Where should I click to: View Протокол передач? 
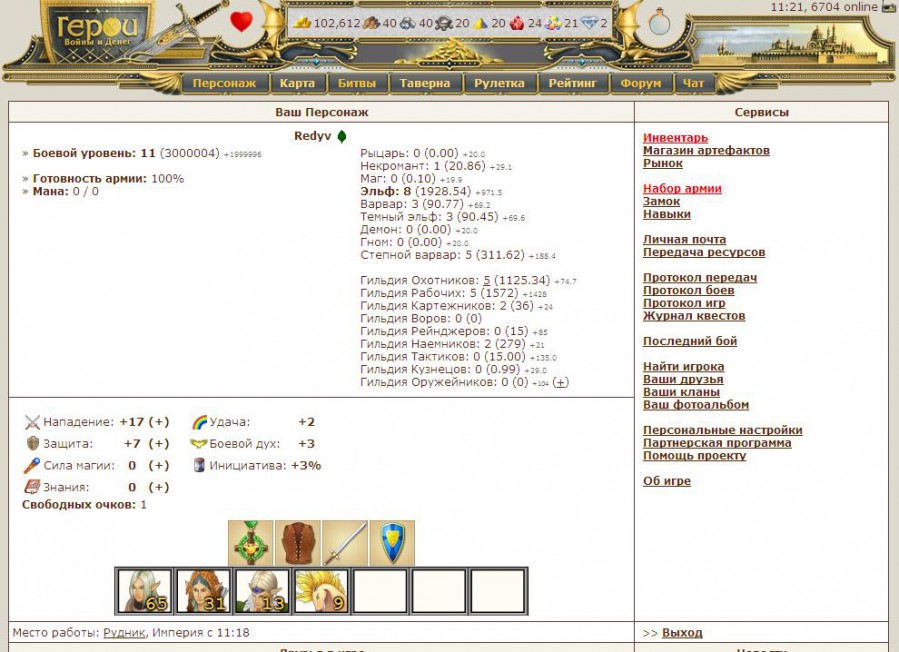tap(700, 278)
